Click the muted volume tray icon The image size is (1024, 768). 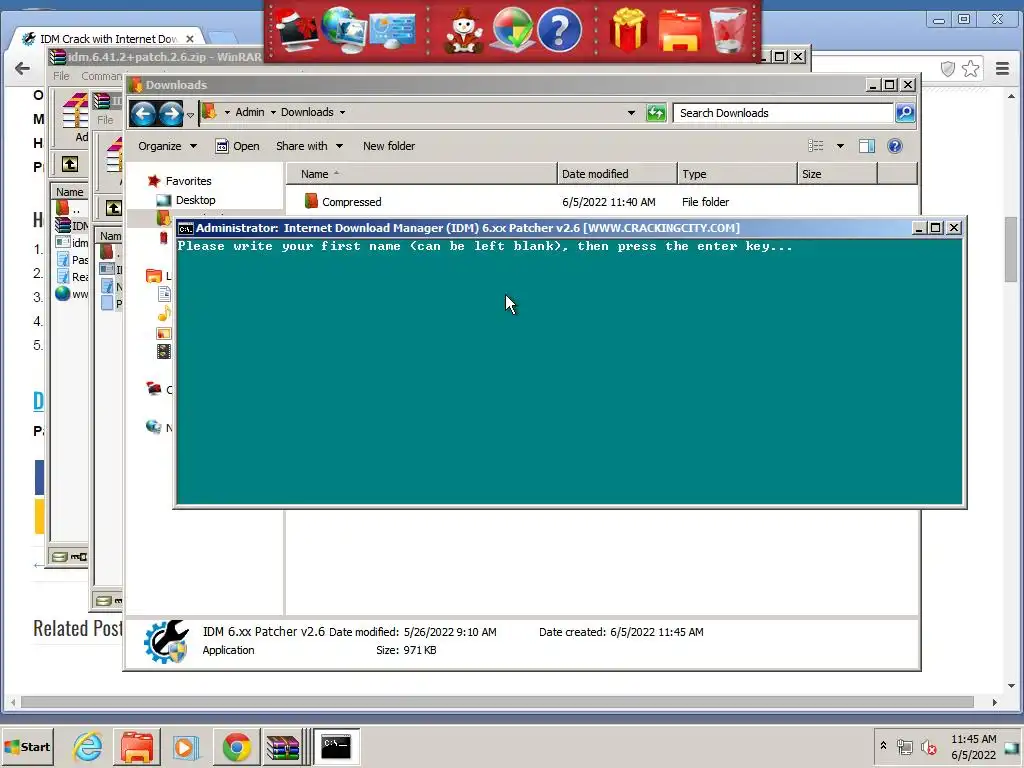pyautogui.click(x=928, y=746)
